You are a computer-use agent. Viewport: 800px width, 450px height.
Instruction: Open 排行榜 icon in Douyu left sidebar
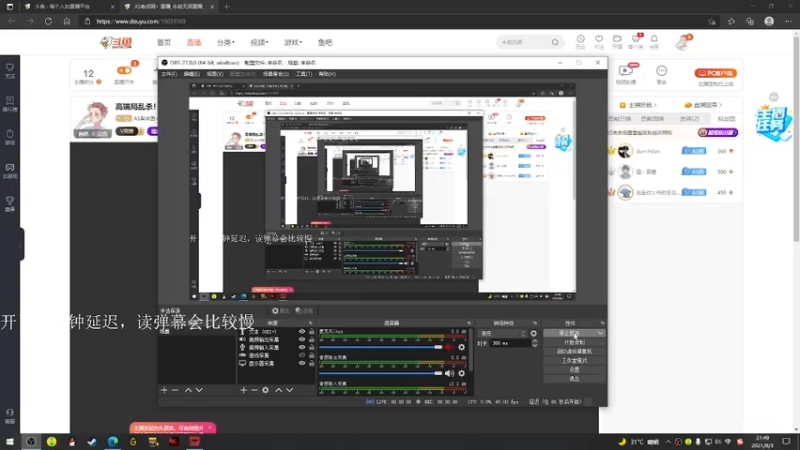tap(10, 104)
